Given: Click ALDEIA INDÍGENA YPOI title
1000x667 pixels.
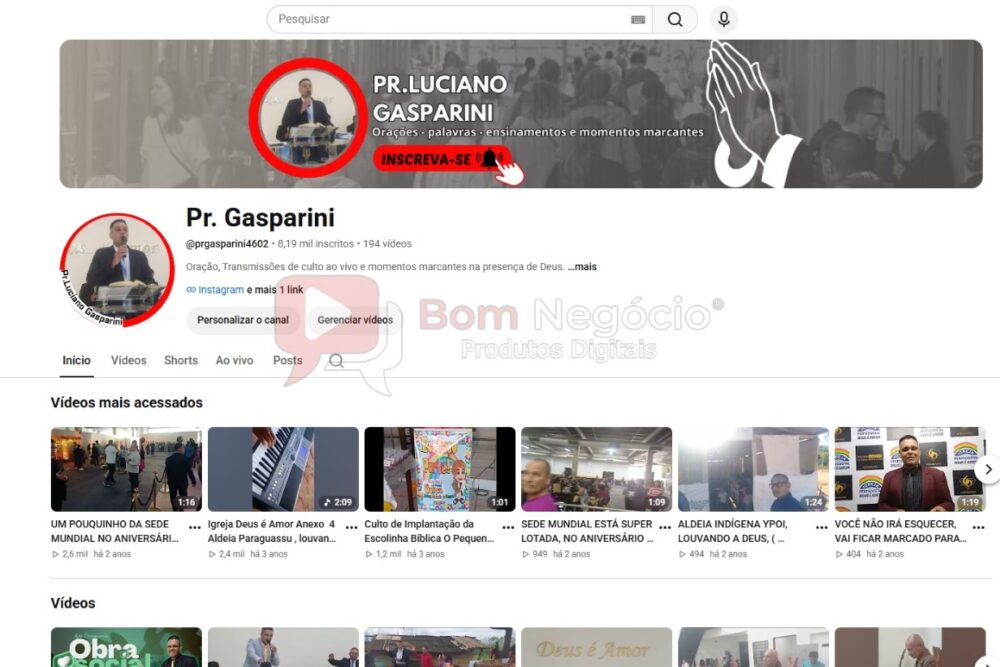Looking at the screenshot, I should click(733, 531).
